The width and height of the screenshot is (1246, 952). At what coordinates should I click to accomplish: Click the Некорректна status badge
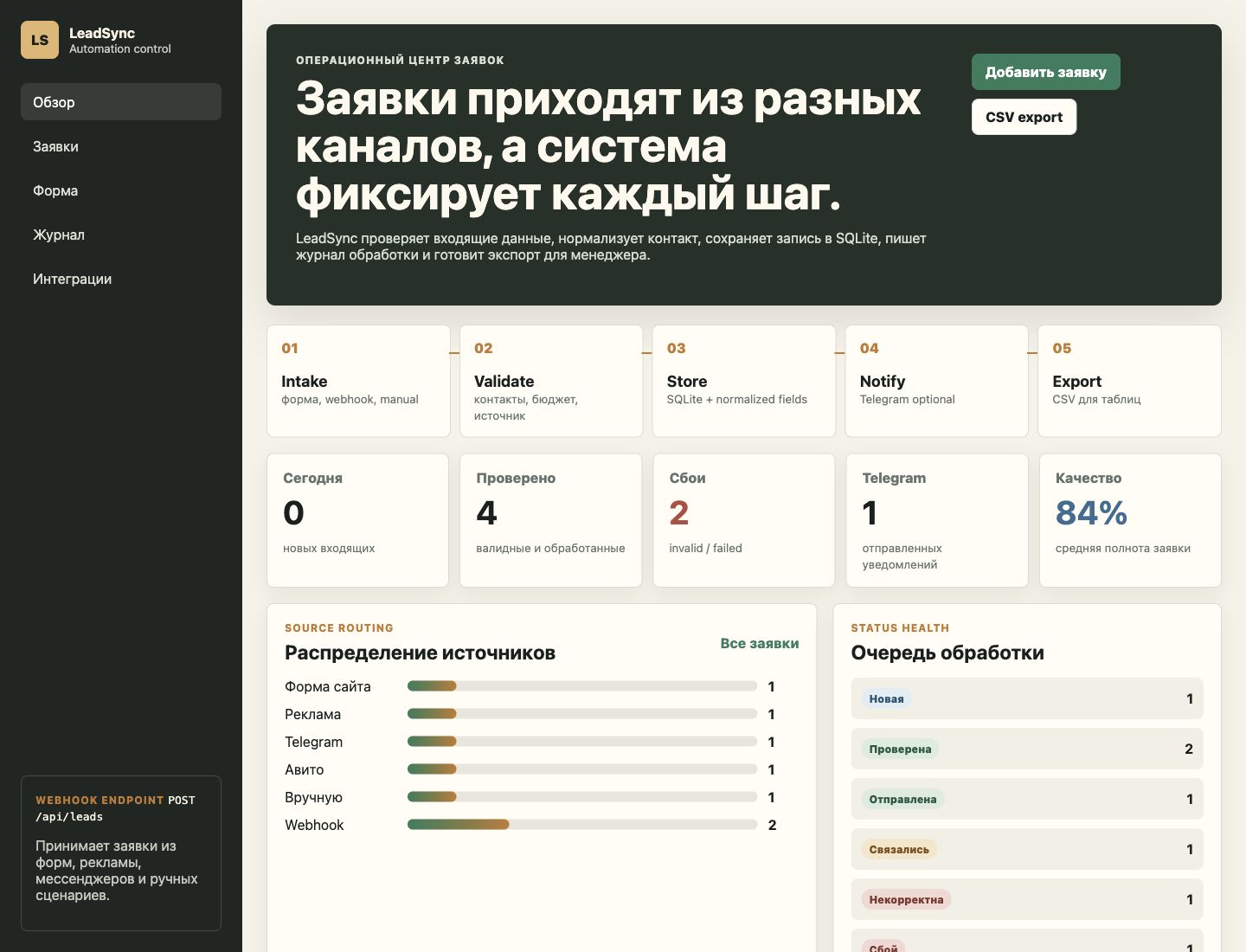pos(906,899)
